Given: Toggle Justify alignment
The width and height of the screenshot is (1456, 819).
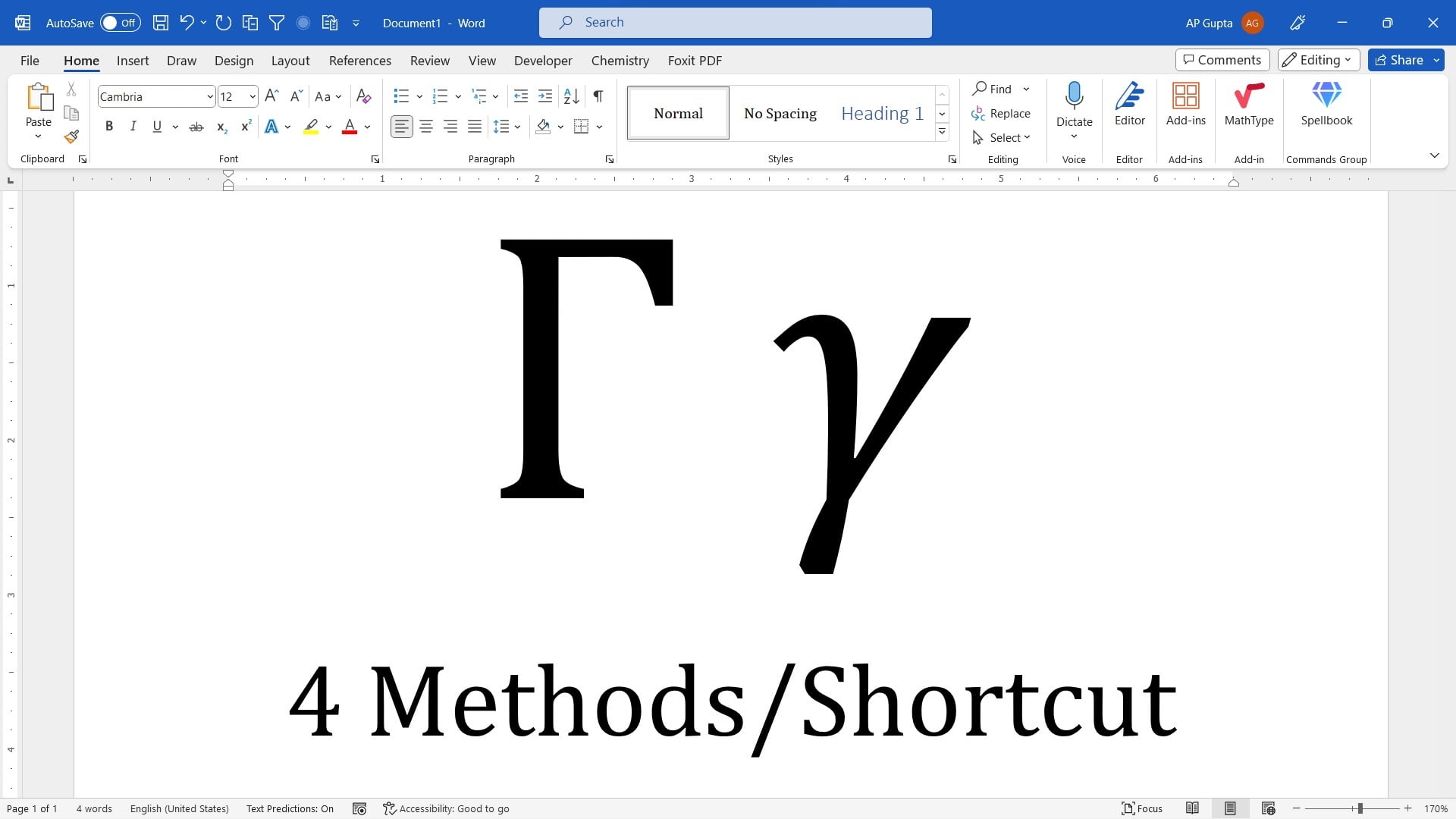Looking at the screenshot, I should click(475, 127).
